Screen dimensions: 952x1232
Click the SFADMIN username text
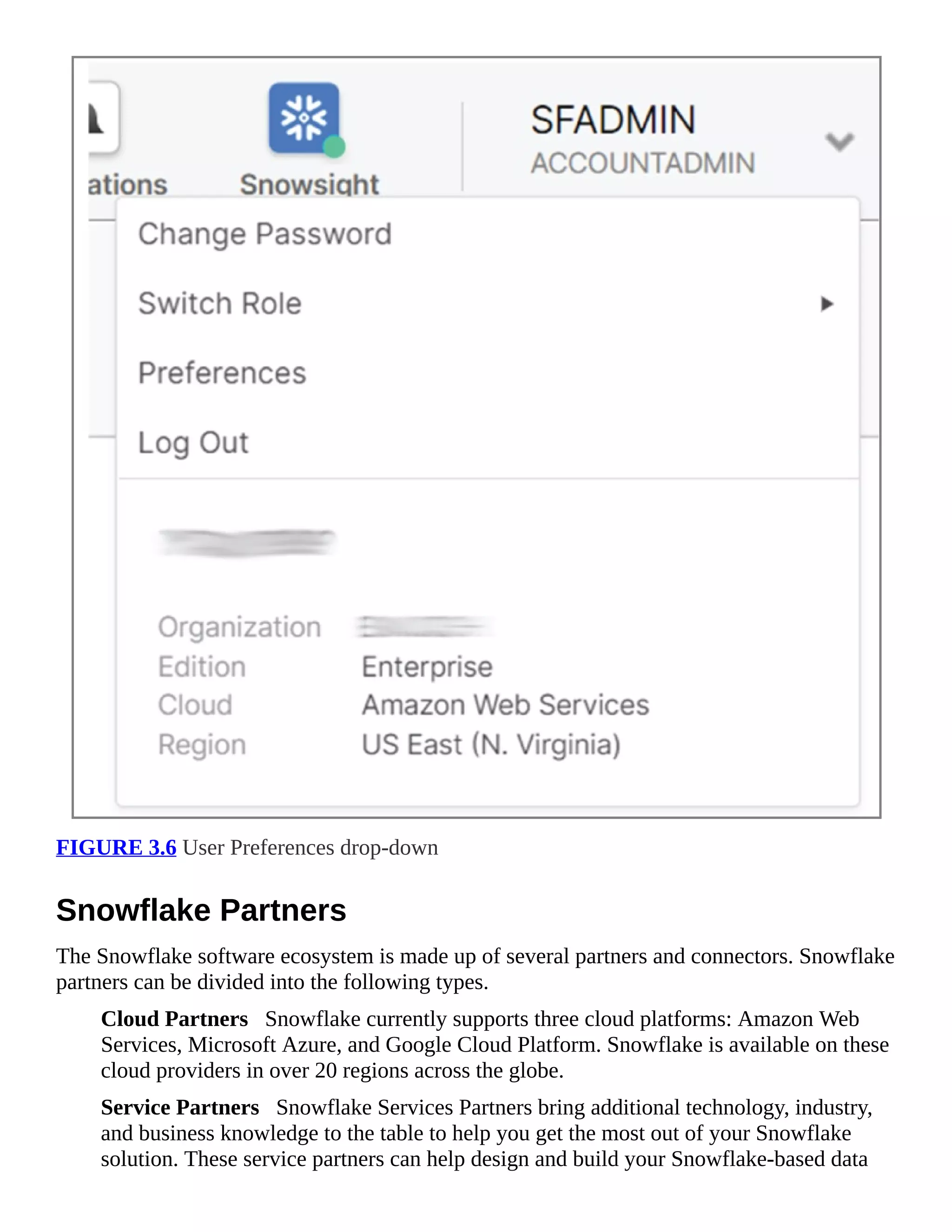click(613, 120)
